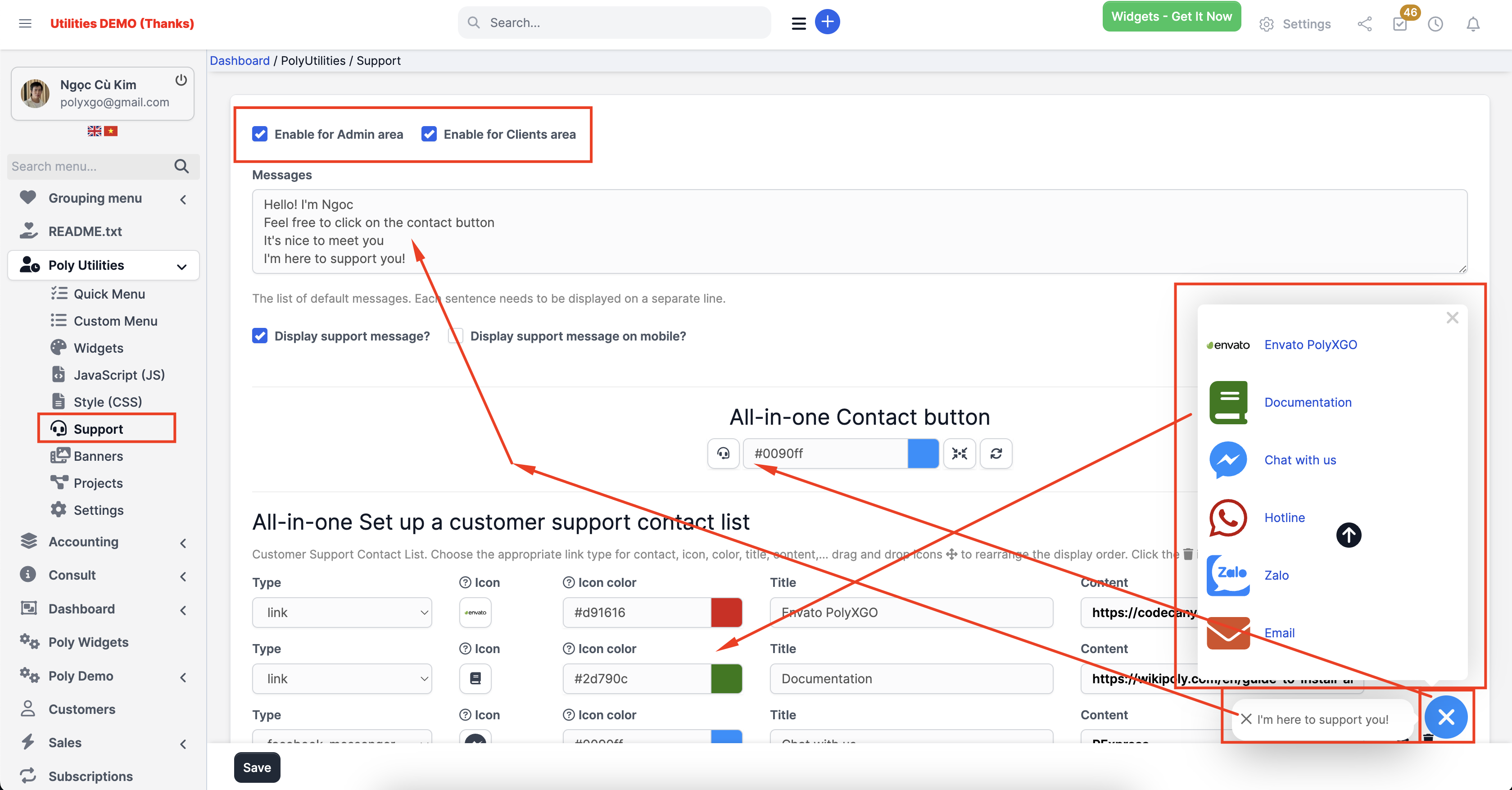Click inside the Search field at the top
This screenshot has height=790, width=1512.
(x=614, y=23)
